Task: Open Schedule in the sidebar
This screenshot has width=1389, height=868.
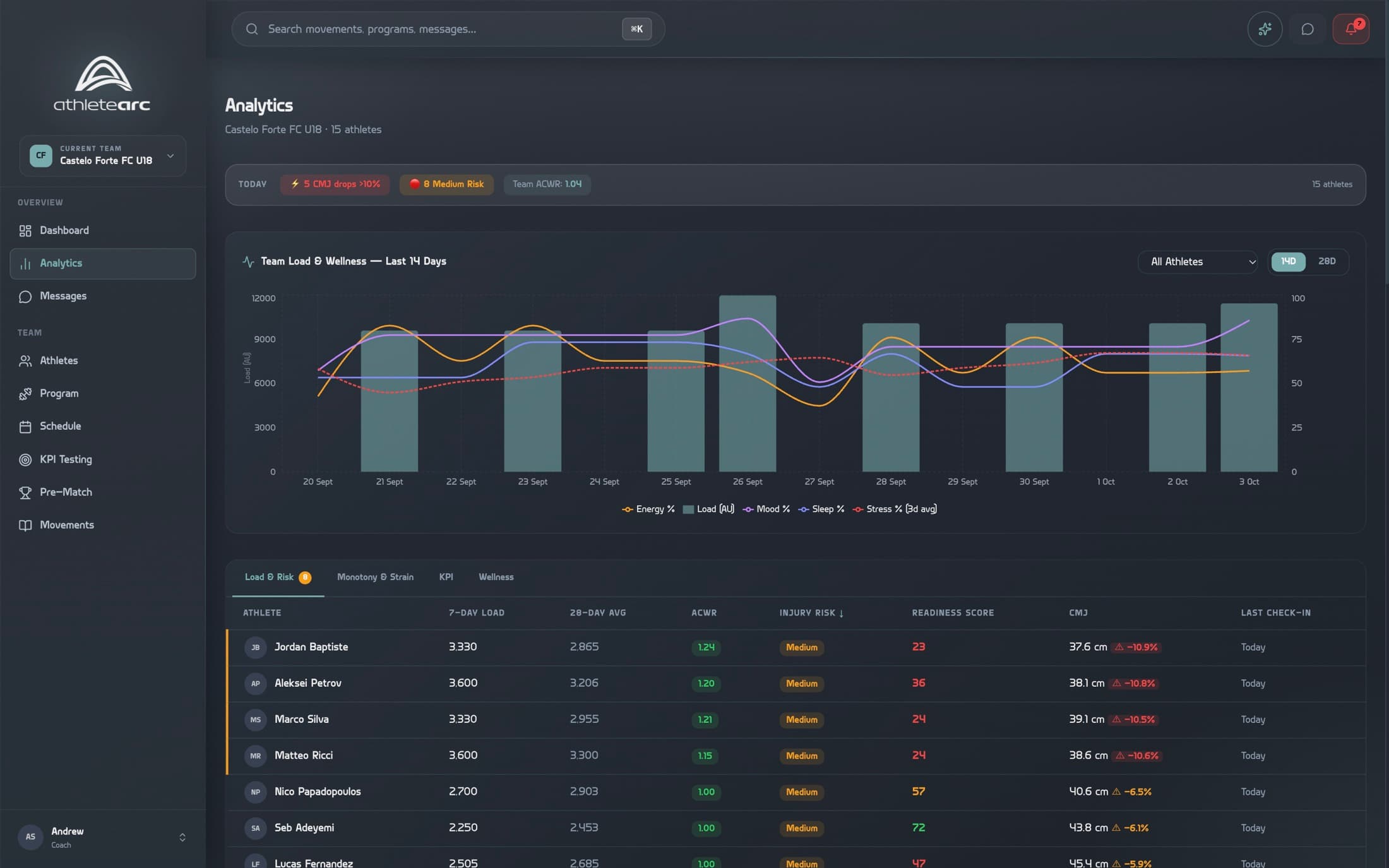Action: pos(102,426)
